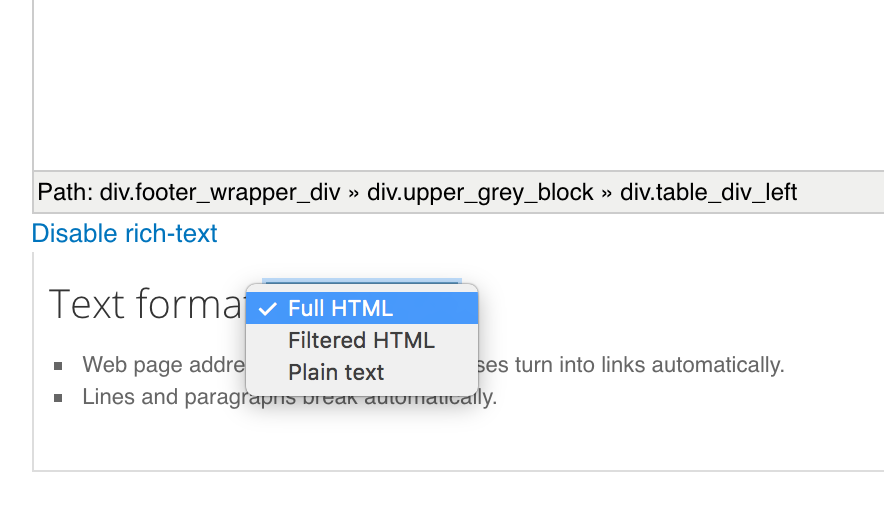Click the square bullet before Web page
This screenshot has width=884, height=506.
click(58, 366)
